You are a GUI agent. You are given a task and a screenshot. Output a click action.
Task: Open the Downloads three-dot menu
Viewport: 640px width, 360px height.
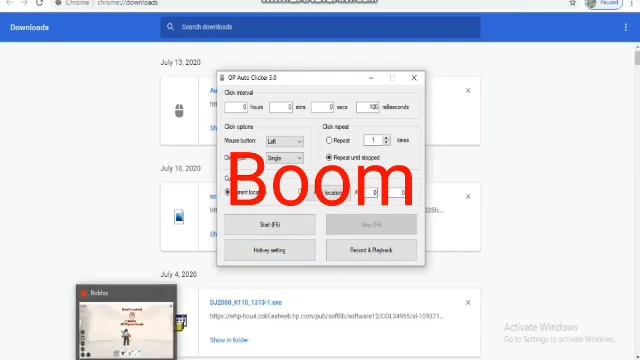625,27
